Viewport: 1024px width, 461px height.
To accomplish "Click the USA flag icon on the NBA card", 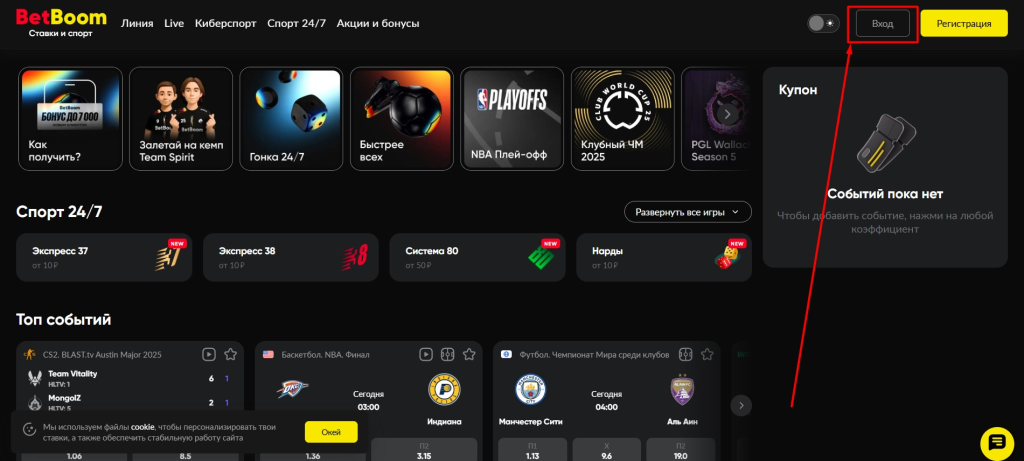I will click(x=268, y=355).
